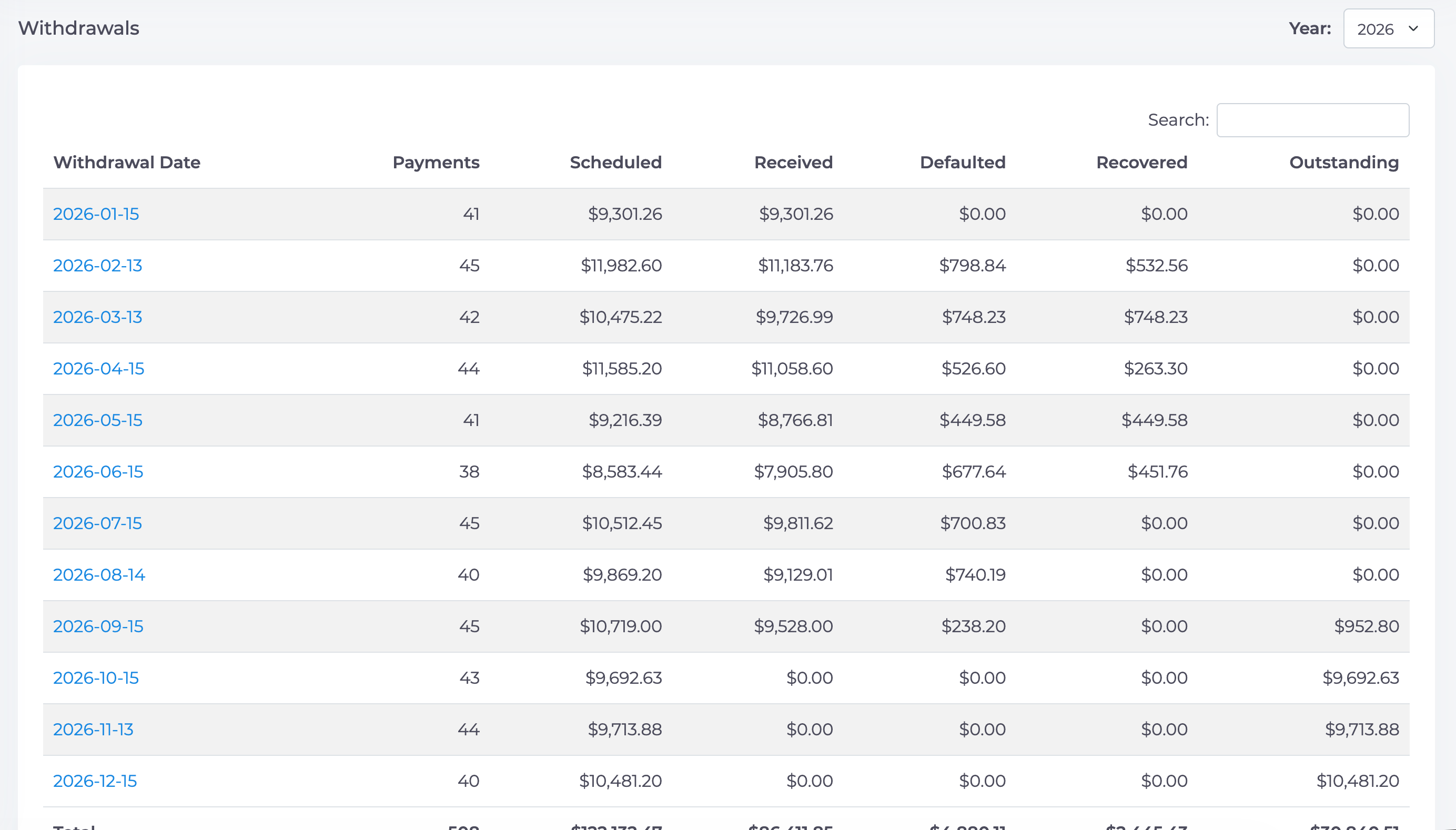Open withdrawal date 2026-07-15 link

pyautogui.click(x=97, y=523)
